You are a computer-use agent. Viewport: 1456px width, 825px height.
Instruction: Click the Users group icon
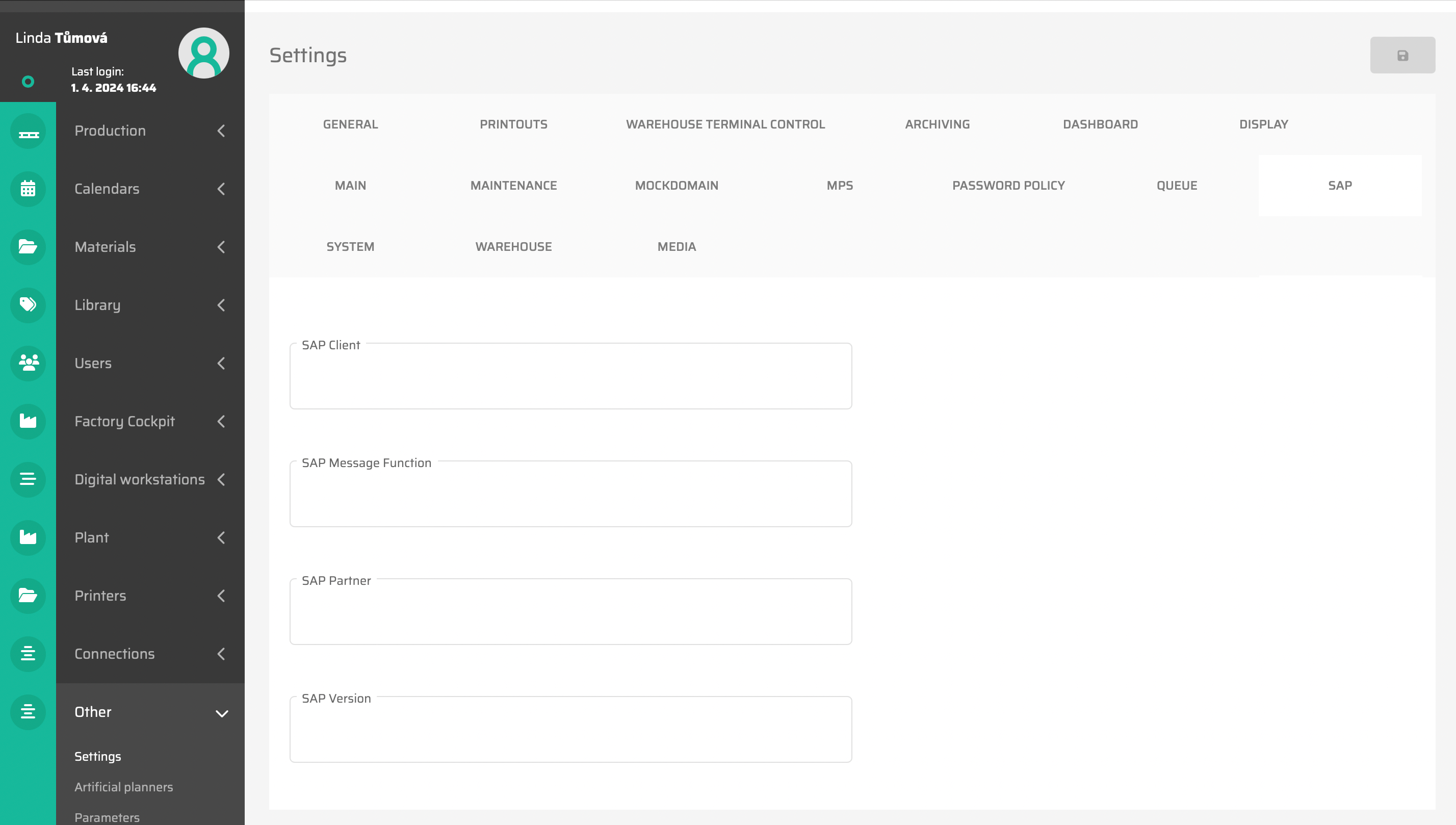click(x=28, y=363)
